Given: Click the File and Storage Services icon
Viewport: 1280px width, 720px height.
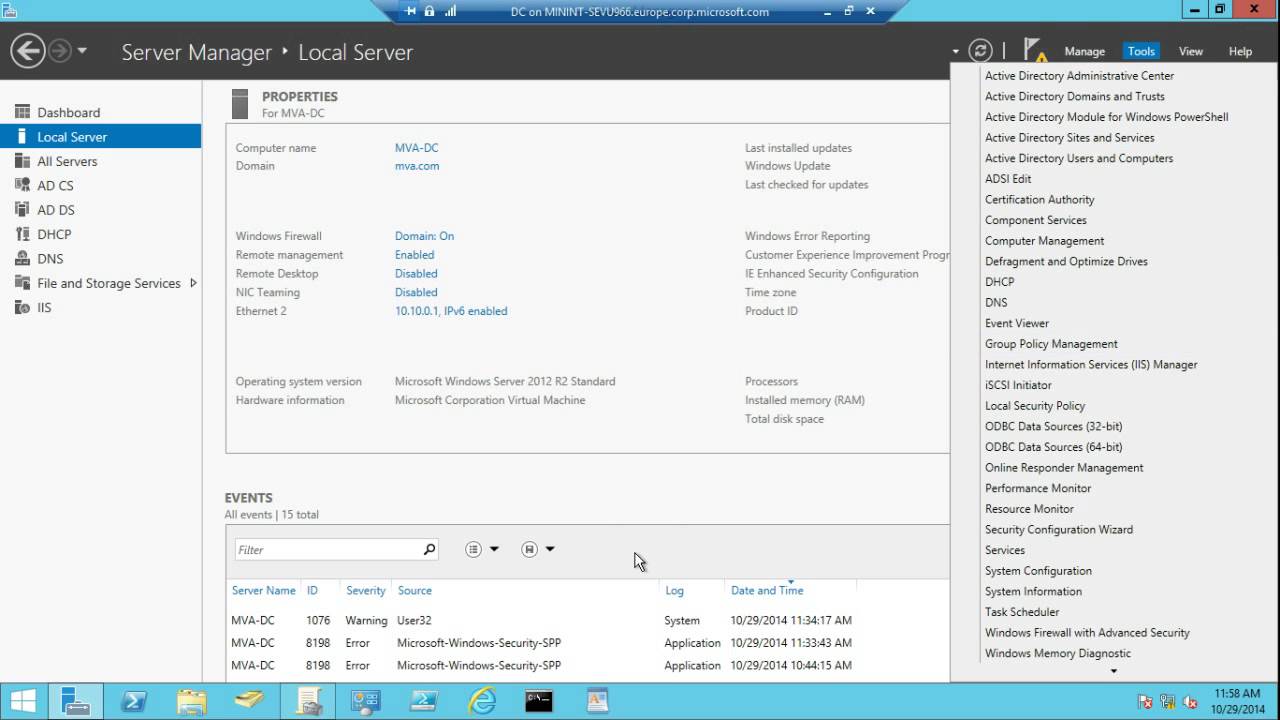Looking at the screenshot, I should (x=22, y=283).
